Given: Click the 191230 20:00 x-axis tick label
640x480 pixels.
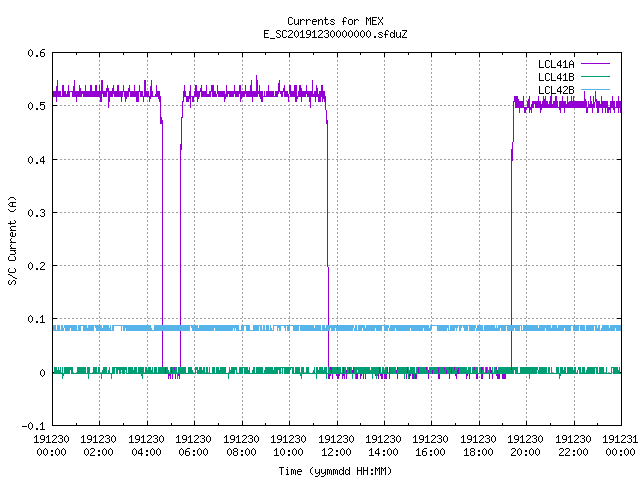Looking at the screenshot, I should tap(525, 446).
